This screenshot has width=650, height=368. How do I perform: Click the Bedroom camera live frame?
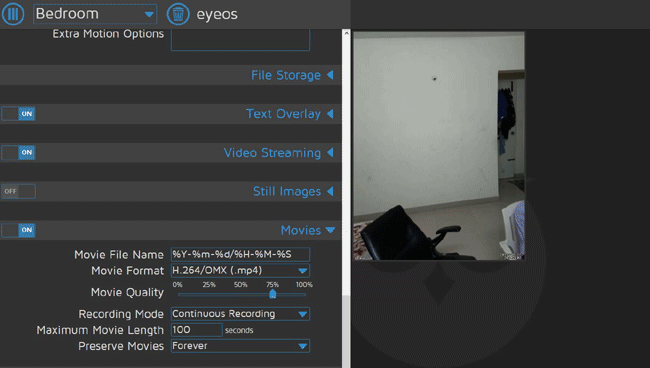pos(439,146)
